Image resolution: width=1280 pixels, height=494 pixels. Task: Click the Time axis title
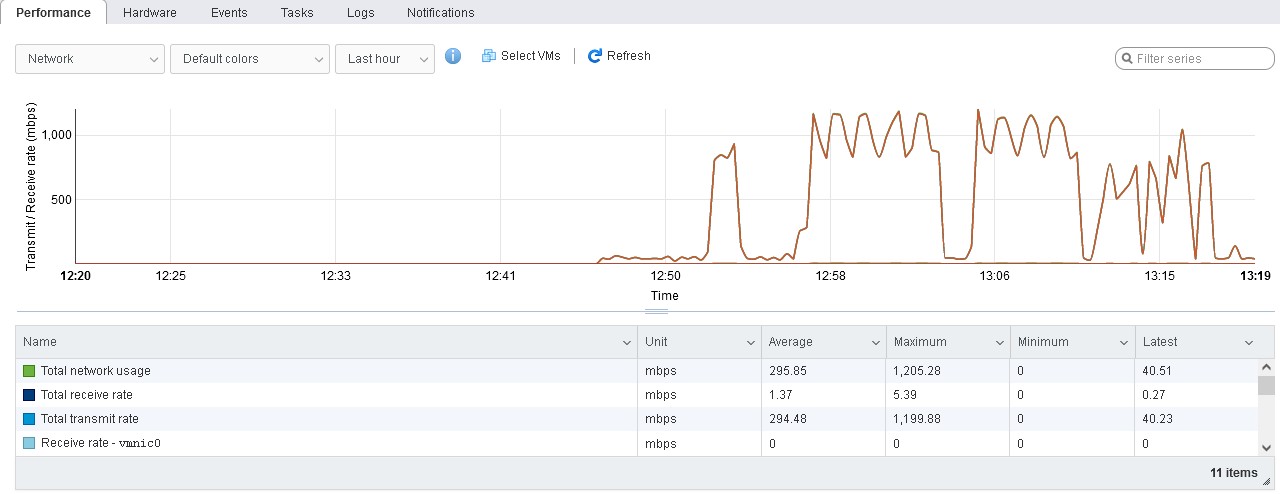[665, 296]
